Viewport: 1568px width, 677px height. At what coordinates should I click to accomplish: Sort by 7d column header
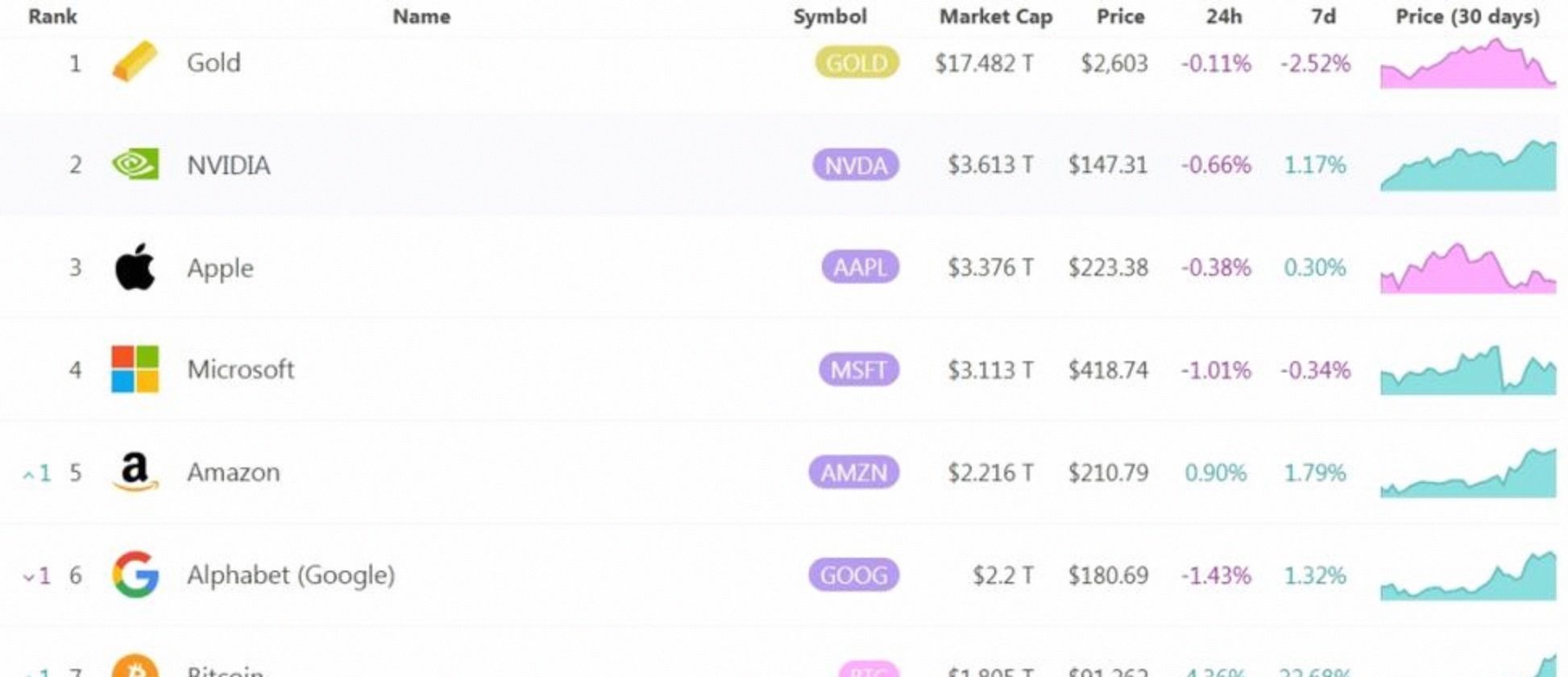tap(1323, 16)
